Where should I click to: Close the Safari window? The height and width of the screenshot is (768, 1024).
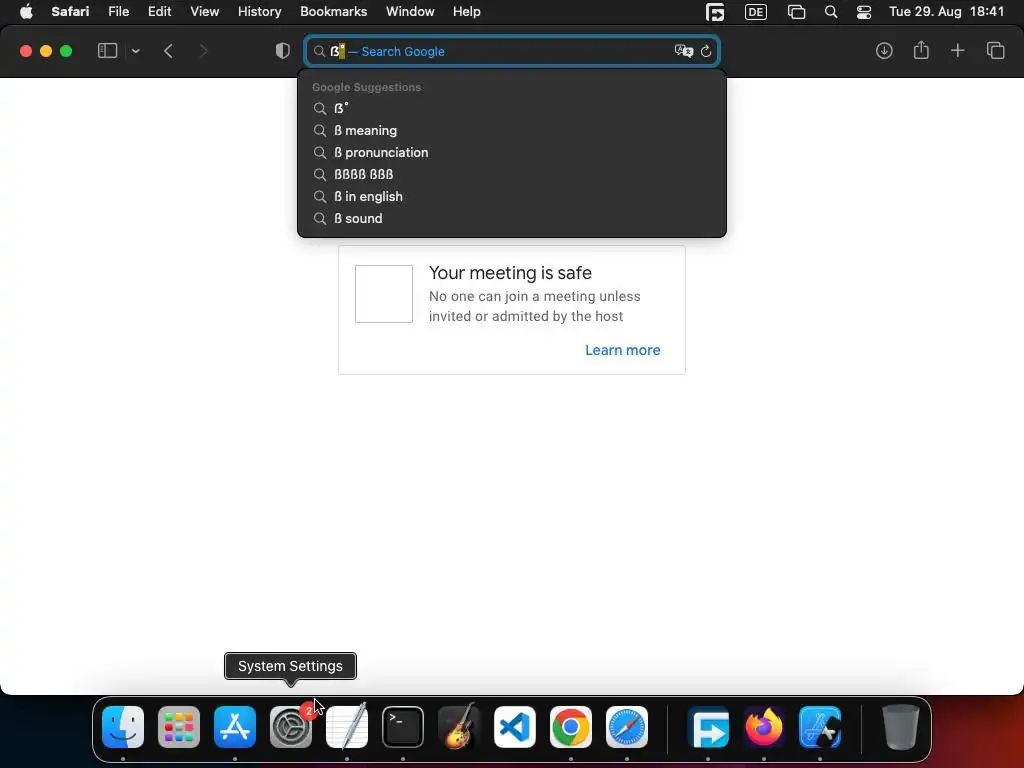tap(25, 51)
